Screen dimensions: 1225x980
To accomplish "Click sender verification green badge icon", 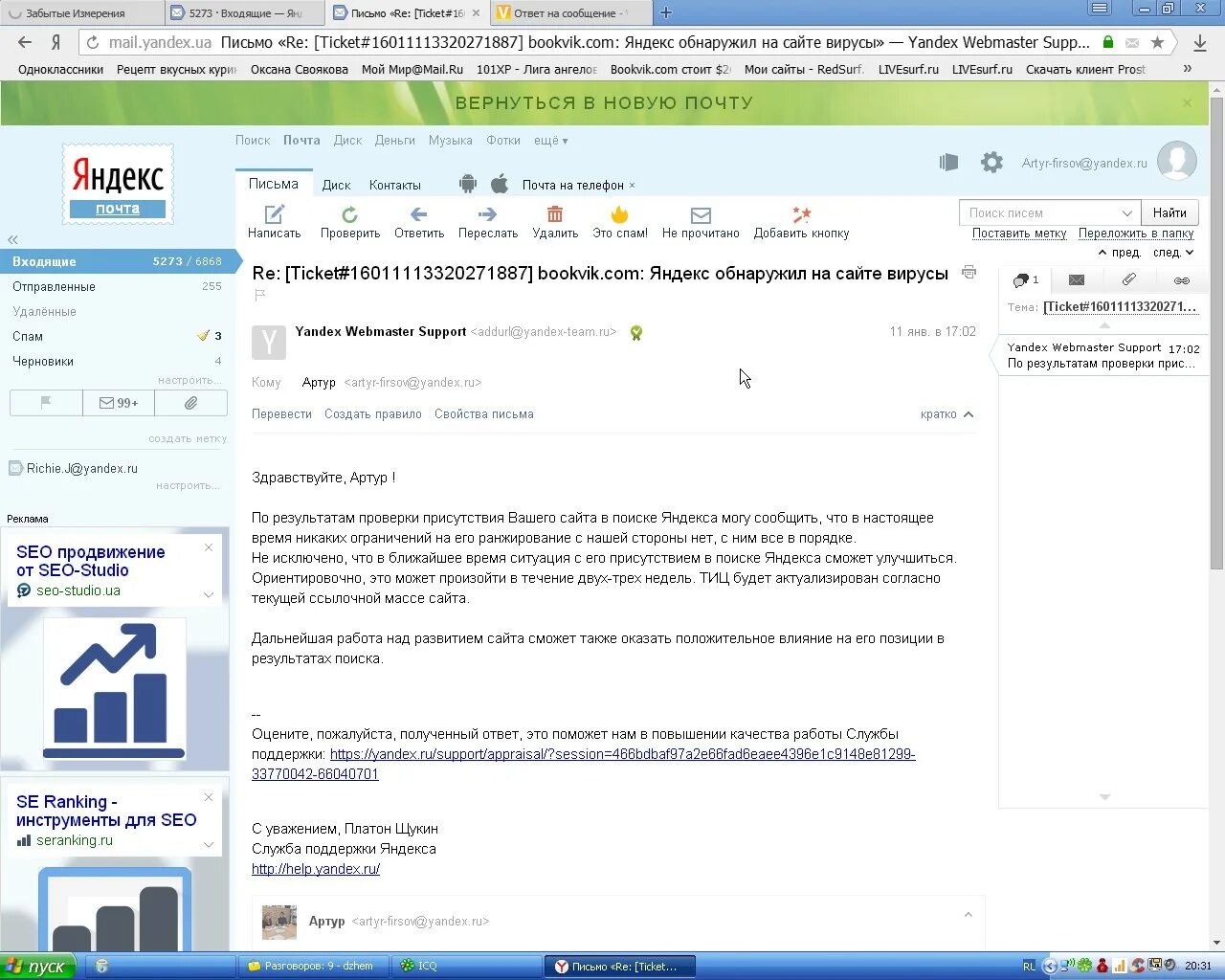I will pyautogui.click(x=636, y=332).
